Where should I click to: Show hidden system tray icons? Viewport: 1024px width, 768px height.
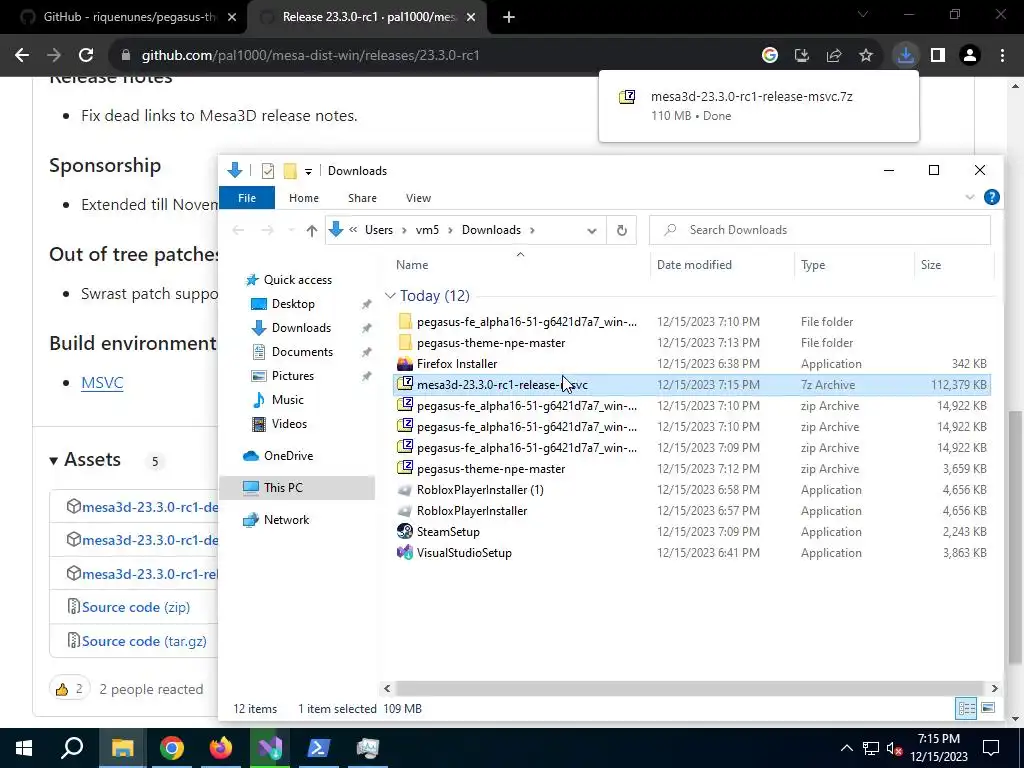[846, 748]
